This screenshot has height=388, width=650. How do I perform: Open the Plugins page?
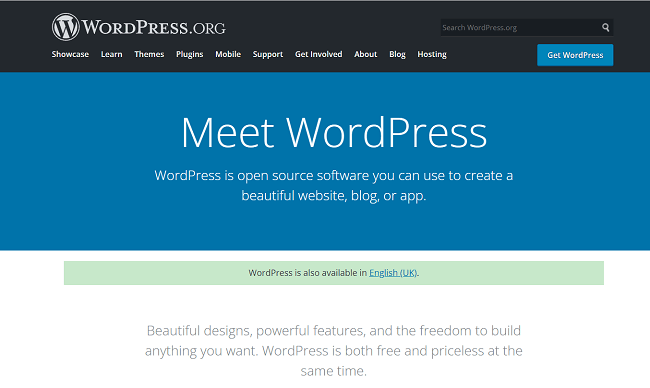click(189, 54)
